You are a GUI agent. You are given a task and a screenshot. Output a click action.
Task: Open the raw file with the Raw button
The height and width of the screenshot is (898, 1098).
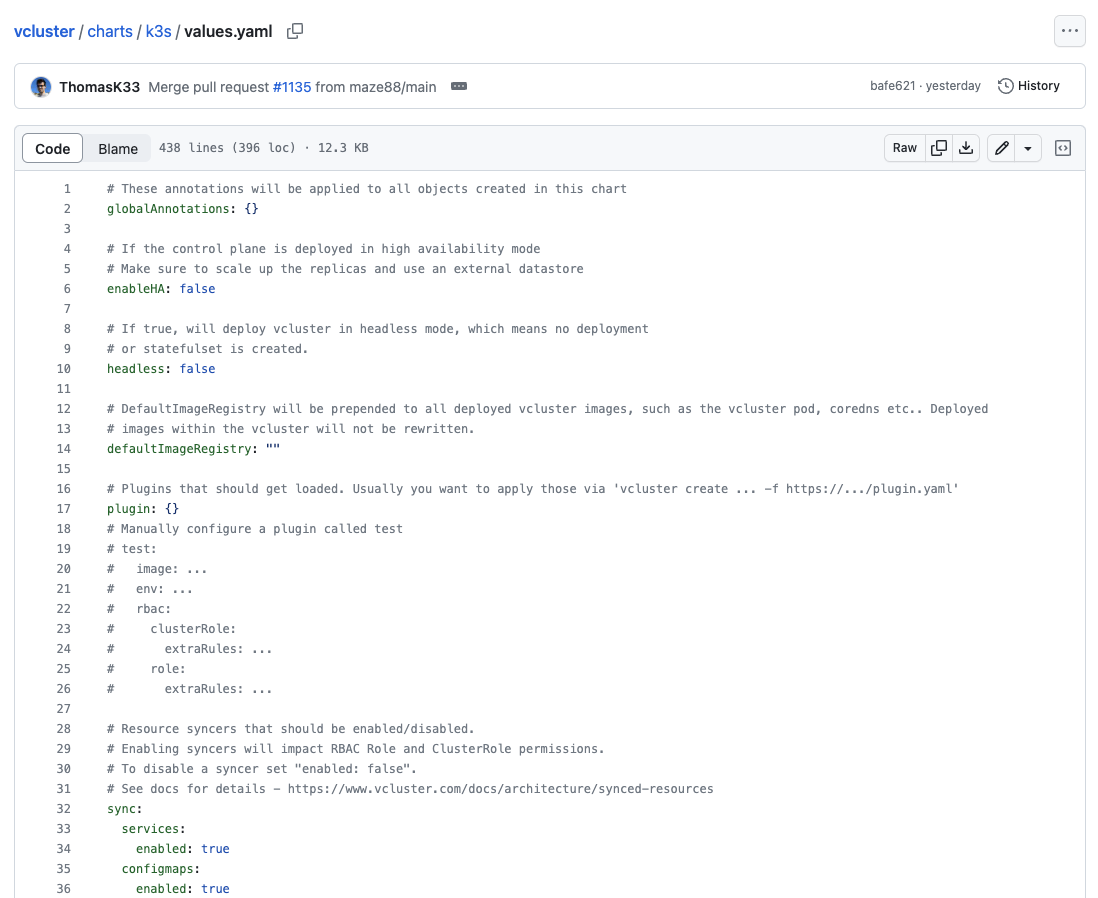[904, 147]
